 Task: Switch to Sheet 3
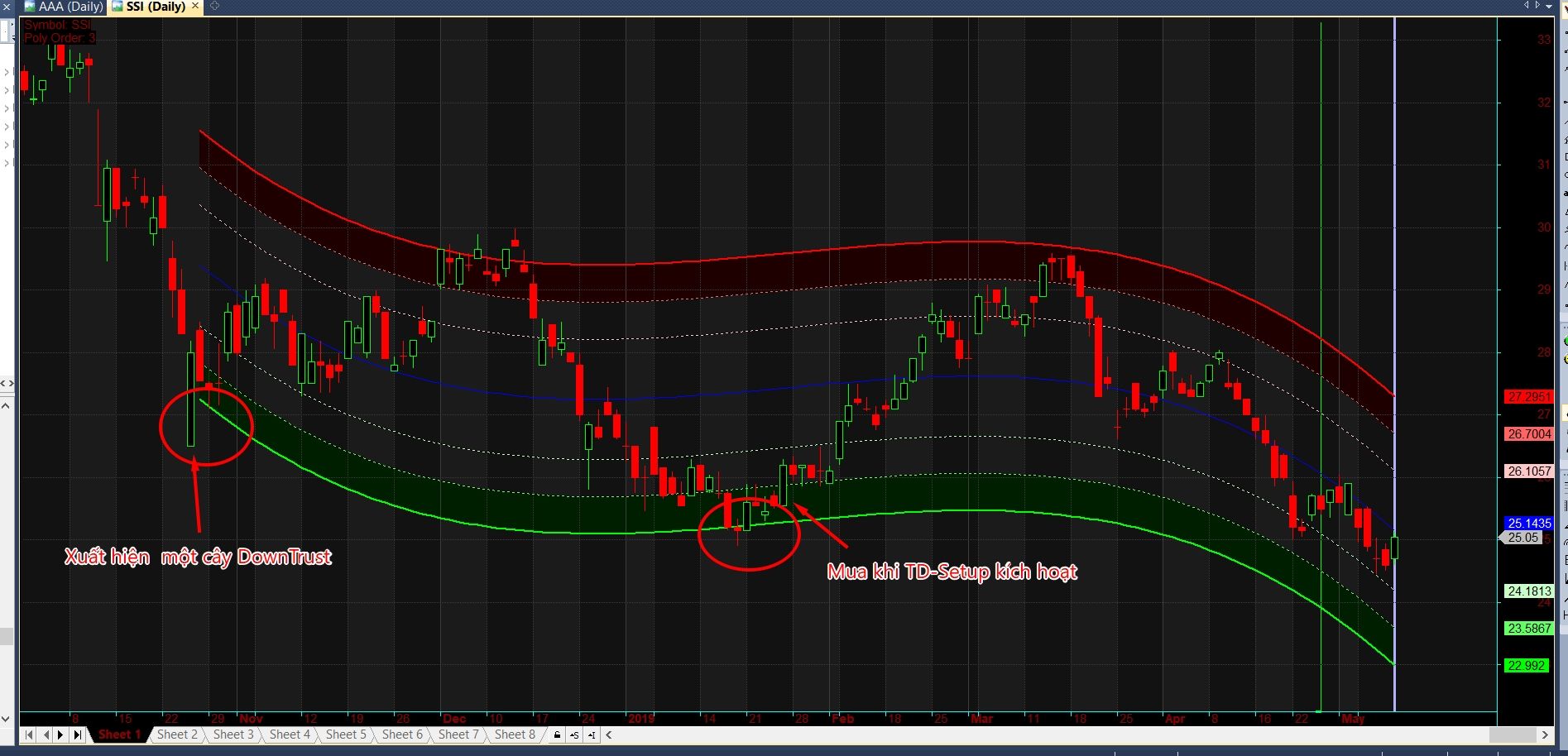233,734
